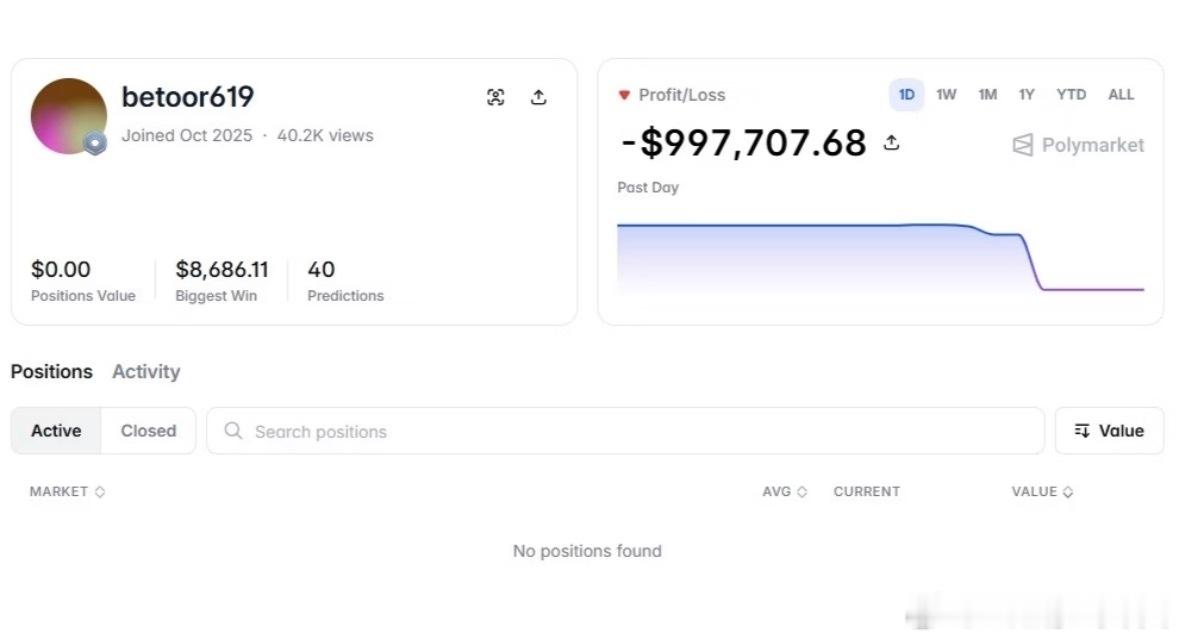Click the profit/loss line chart
Viewport: 1179px width, 641px height.
(880, 257)
